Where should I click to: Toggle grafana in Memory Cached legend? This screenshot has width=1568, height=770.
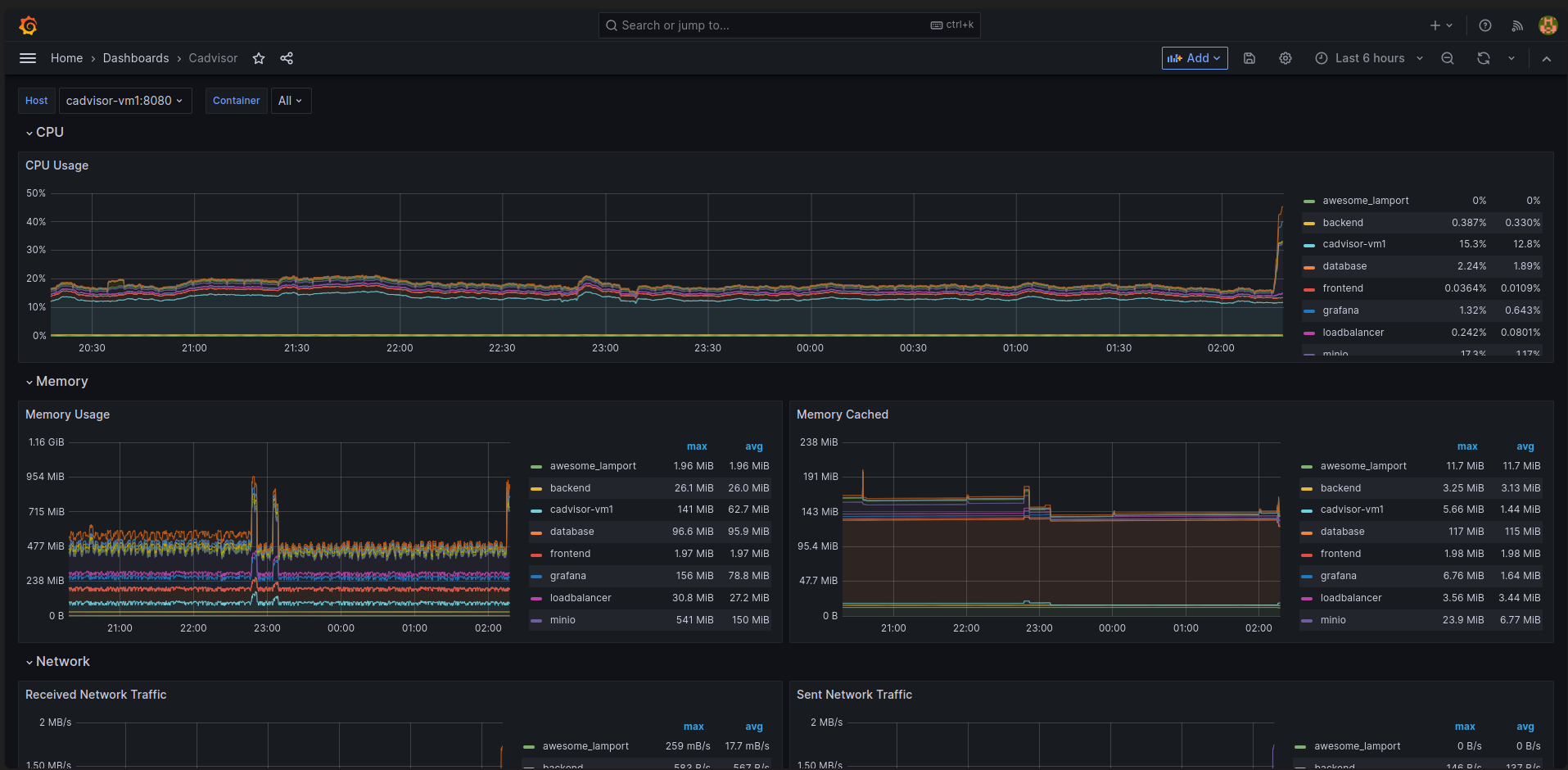pyautogui.click(x=1338, y=576)
